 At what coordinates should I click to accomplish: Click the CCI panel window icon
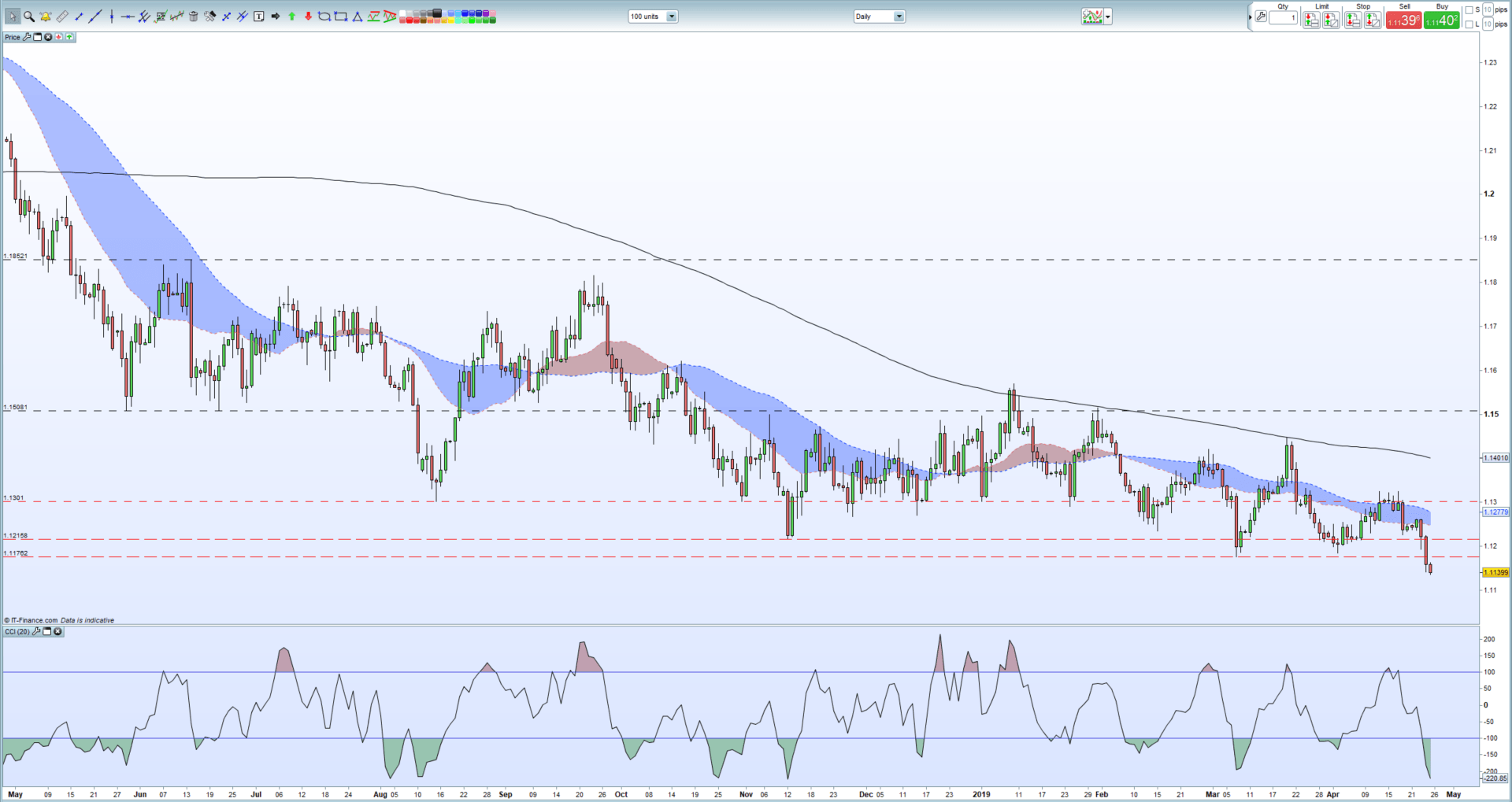(x=46, y=631)
